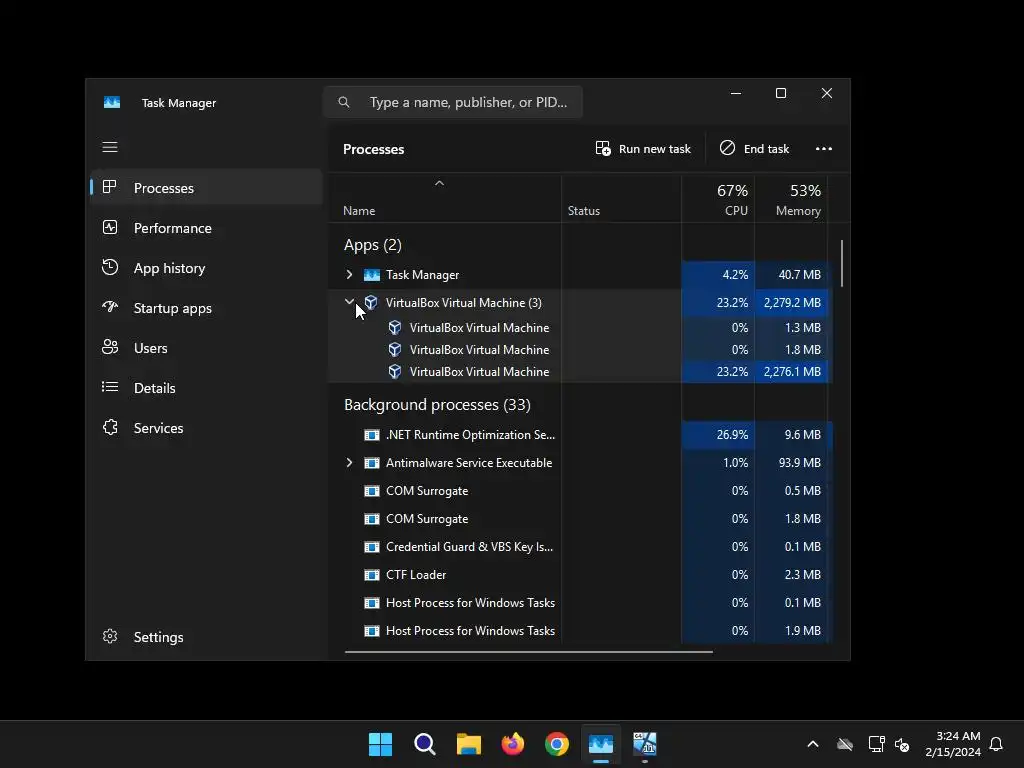This screenshot has width=1024, height=768.
Task: Click the Processes sidebar icon
Action: [110, 187]
